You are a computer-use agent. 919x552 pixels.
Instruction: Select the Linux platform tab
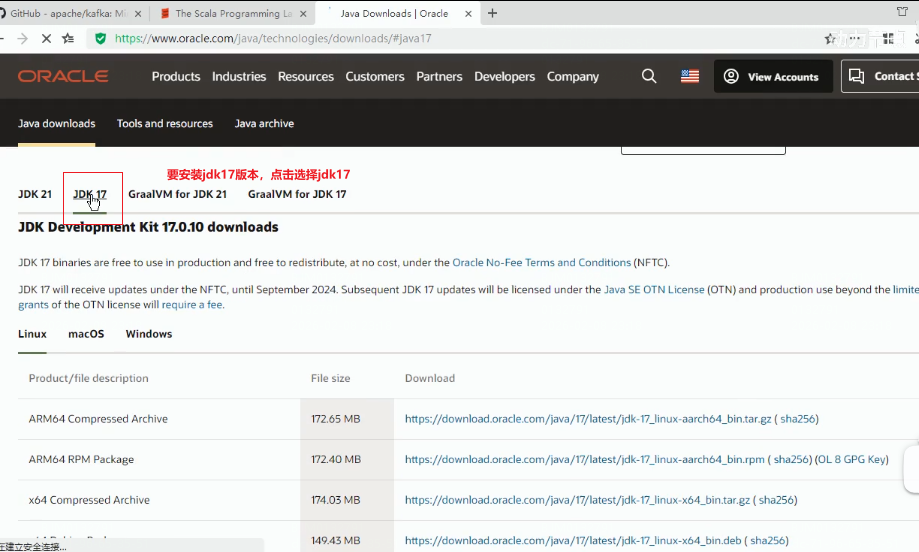click(32, 334)
